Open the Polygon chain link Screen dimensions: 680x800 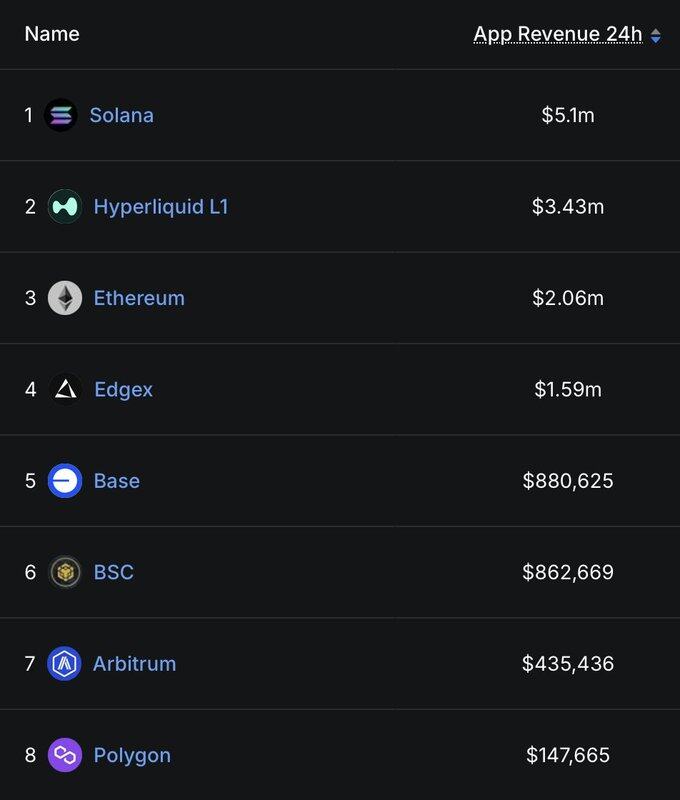pyautogui.click(x=132, y=755)
